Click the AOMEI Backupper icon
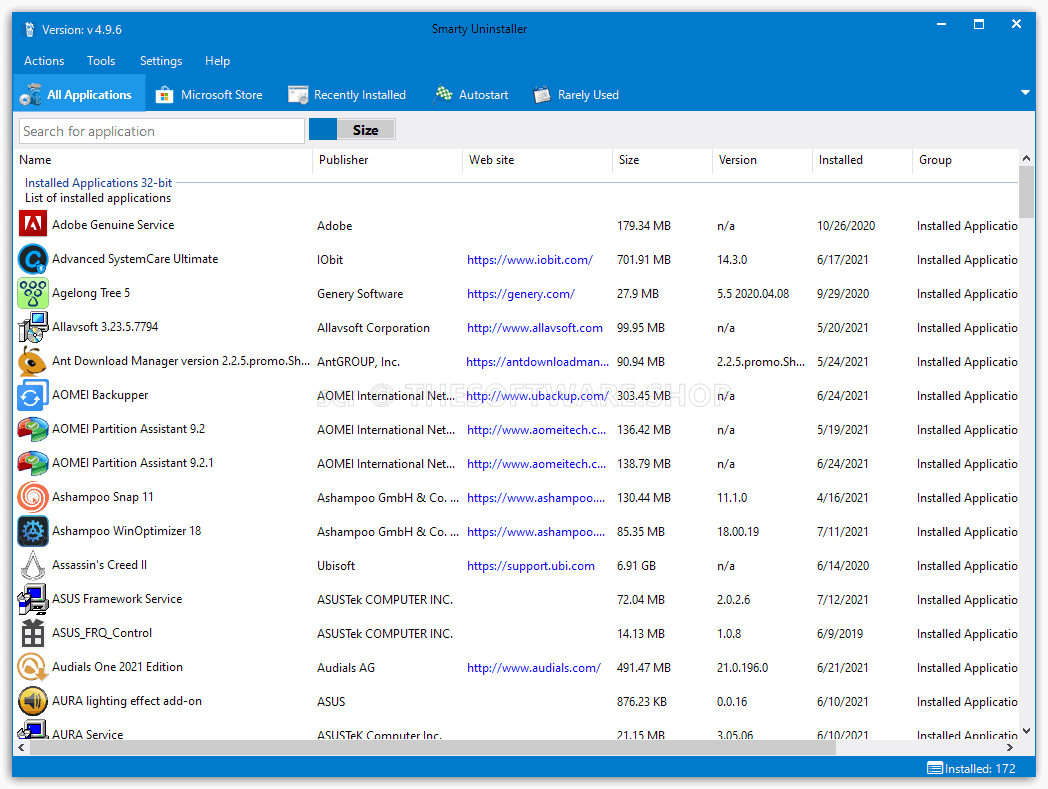Image resolution: width=1048 pixels, height=789 pixels. click(x=33, y=395)
